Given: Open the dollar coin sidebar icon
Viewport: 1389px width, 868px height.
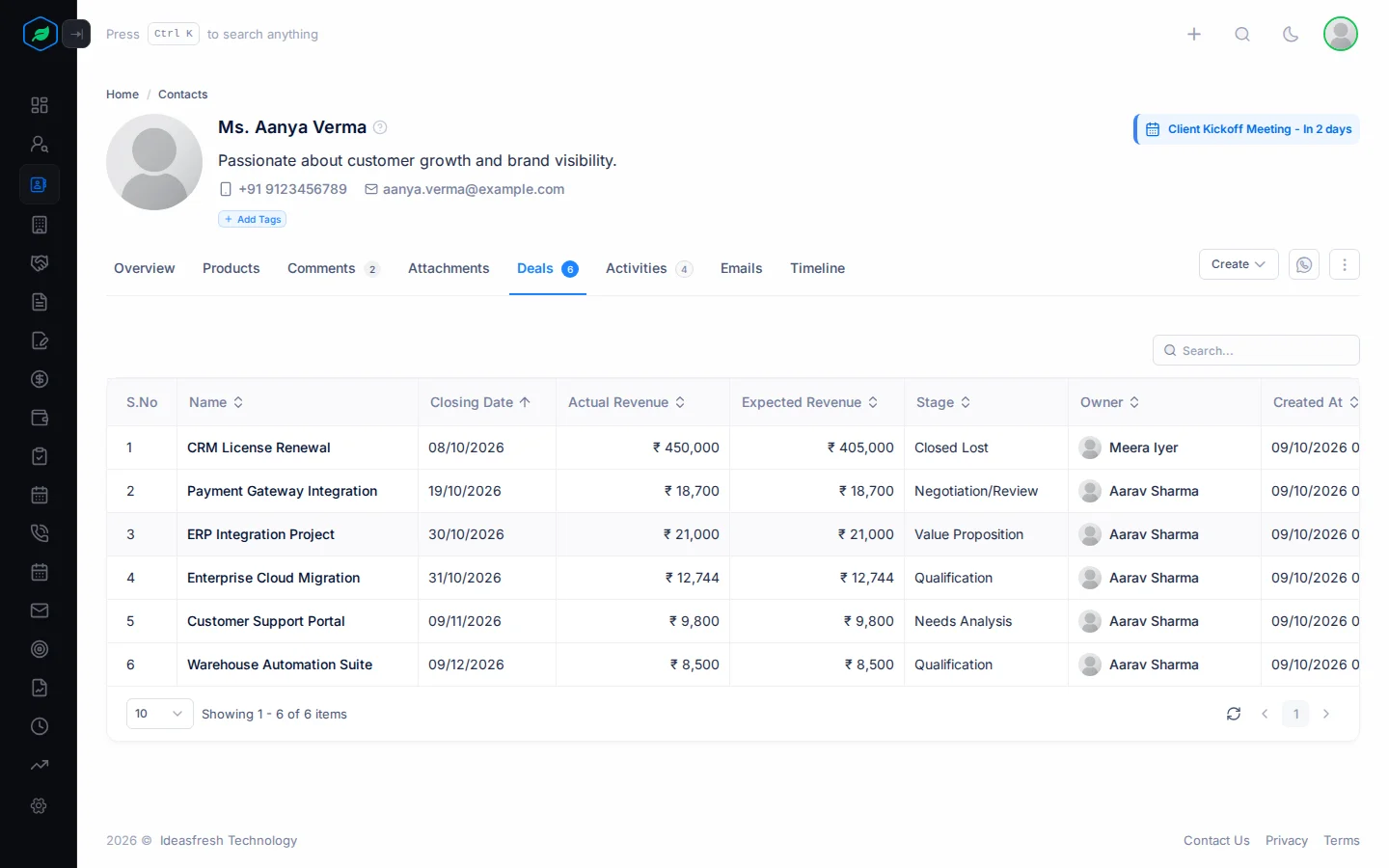Looking at the screenshot, I should coord(40,379).
